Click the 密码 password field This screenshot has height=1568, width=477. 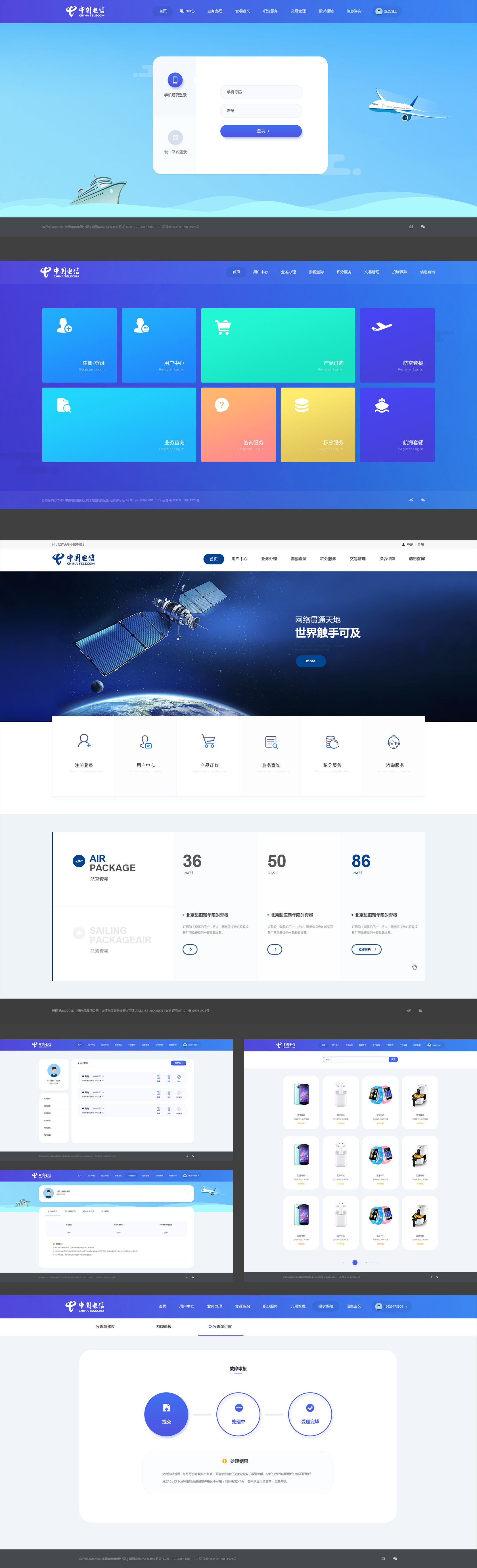(x=261, y=111)
